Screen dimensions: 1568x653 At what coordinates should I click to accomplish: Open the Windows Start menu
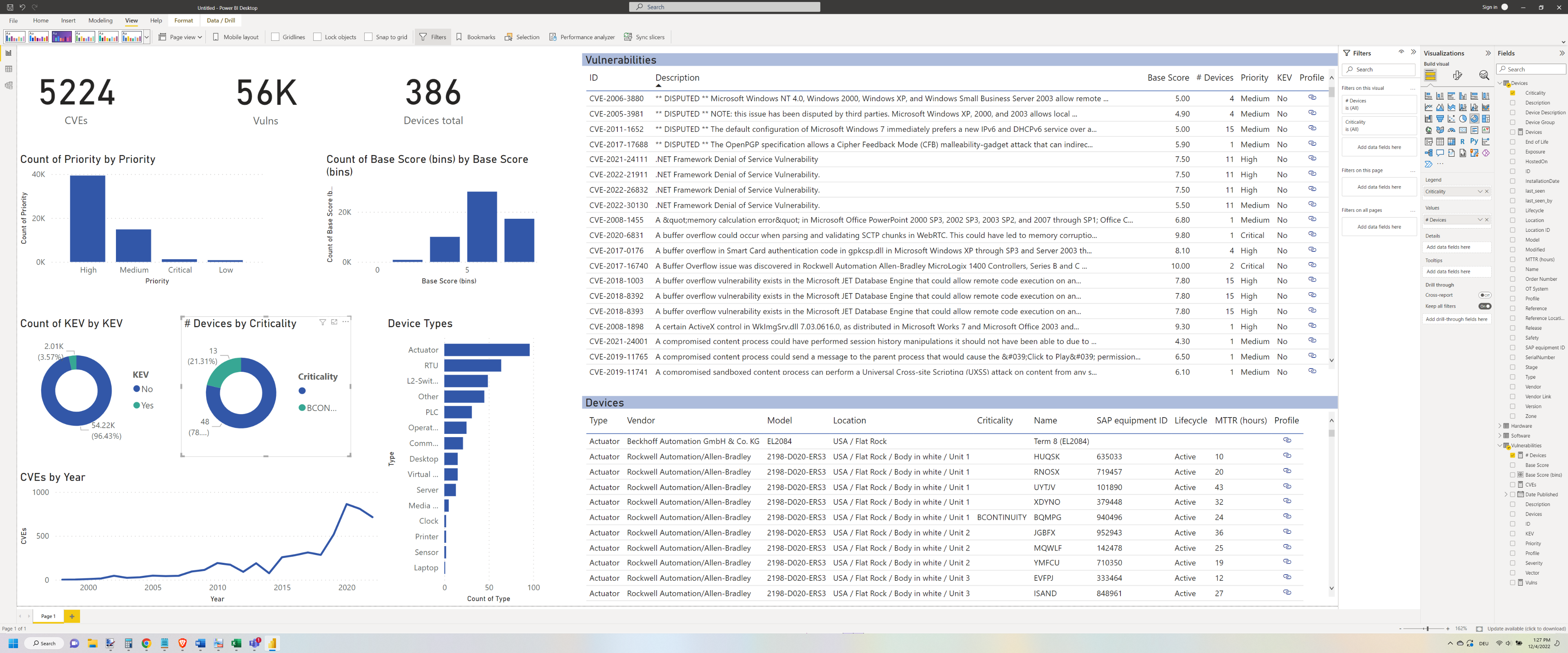coord(13,643)
